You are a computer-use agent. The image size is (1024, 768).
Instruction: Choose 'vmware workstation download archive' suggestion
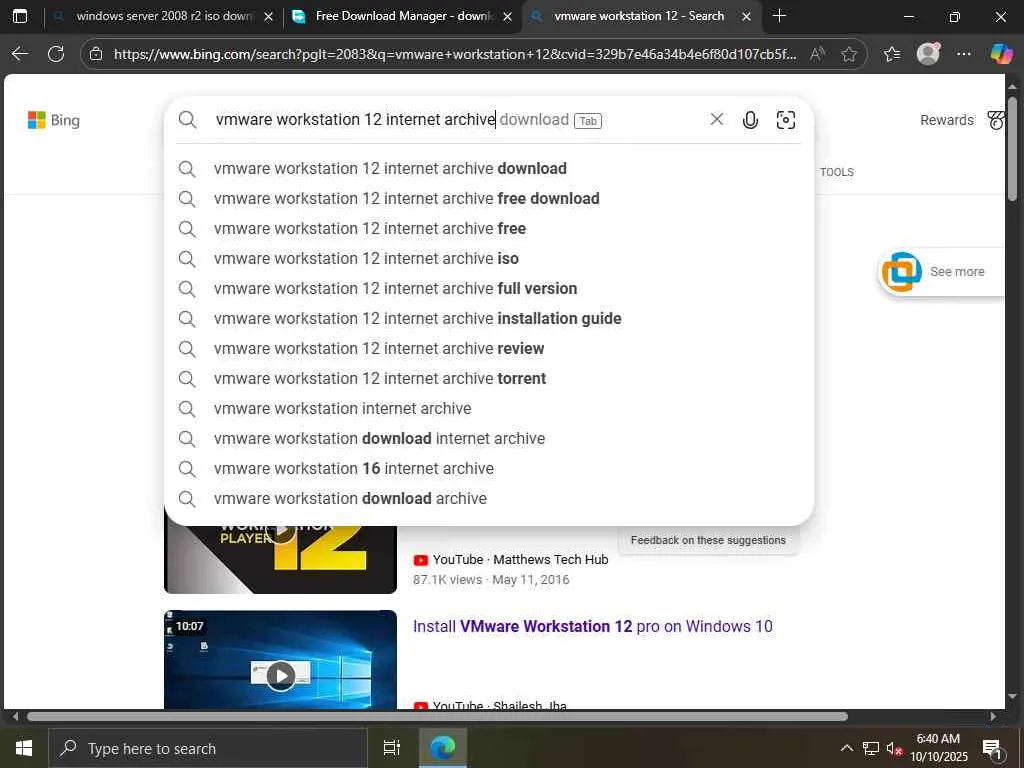pyautogui.click(x=488, y=499)
